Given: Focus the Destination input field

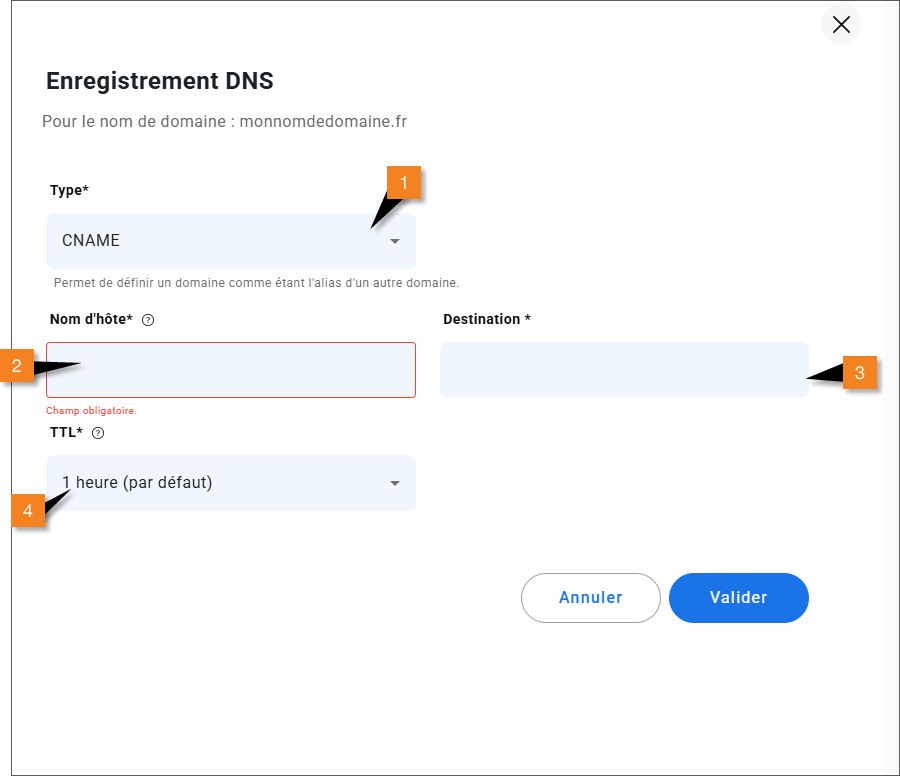Looking at the screenshot, I should tap(624, 370).
